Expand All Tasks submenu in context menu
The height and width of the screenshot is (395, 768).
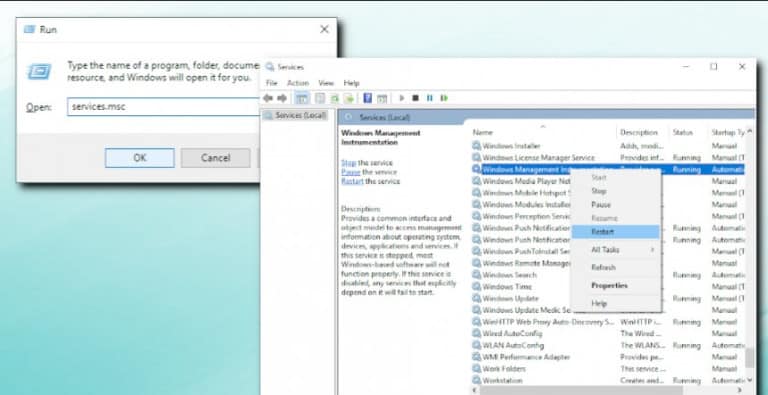tap(617, 250)
